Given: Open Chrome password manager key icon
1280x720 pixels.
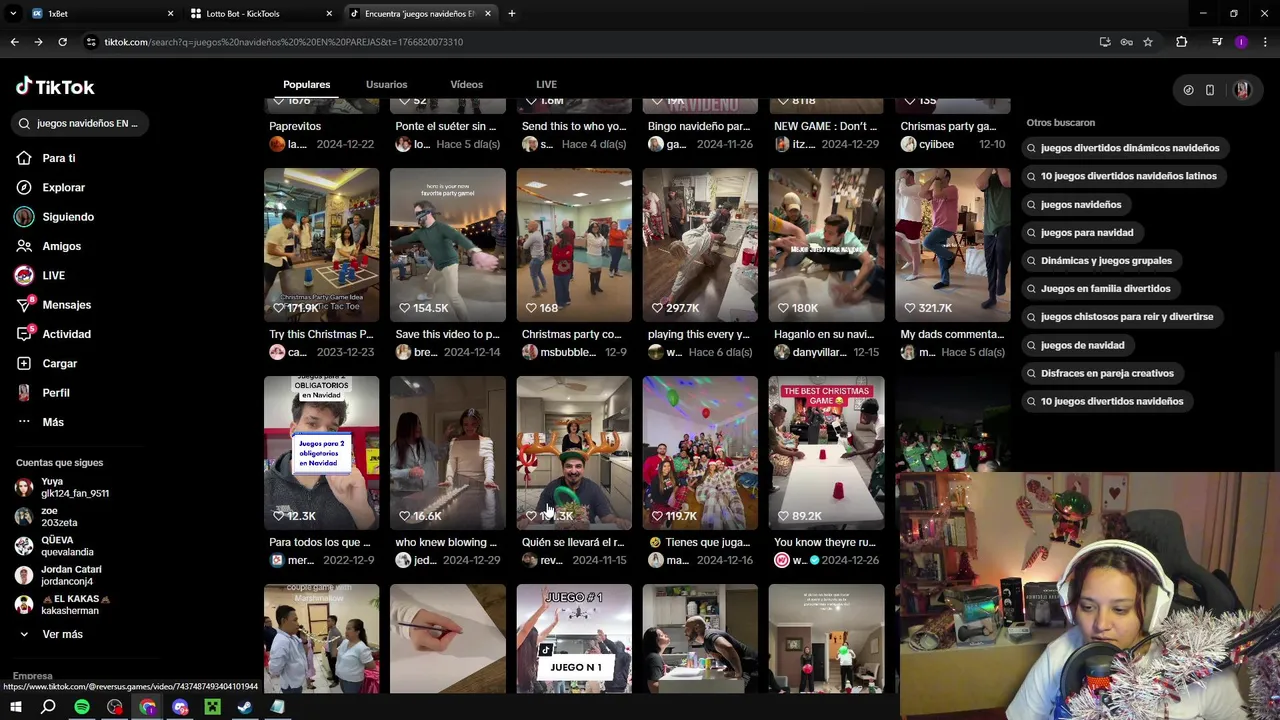Looking at the screenshot, I should click(x=1127, y=42).
